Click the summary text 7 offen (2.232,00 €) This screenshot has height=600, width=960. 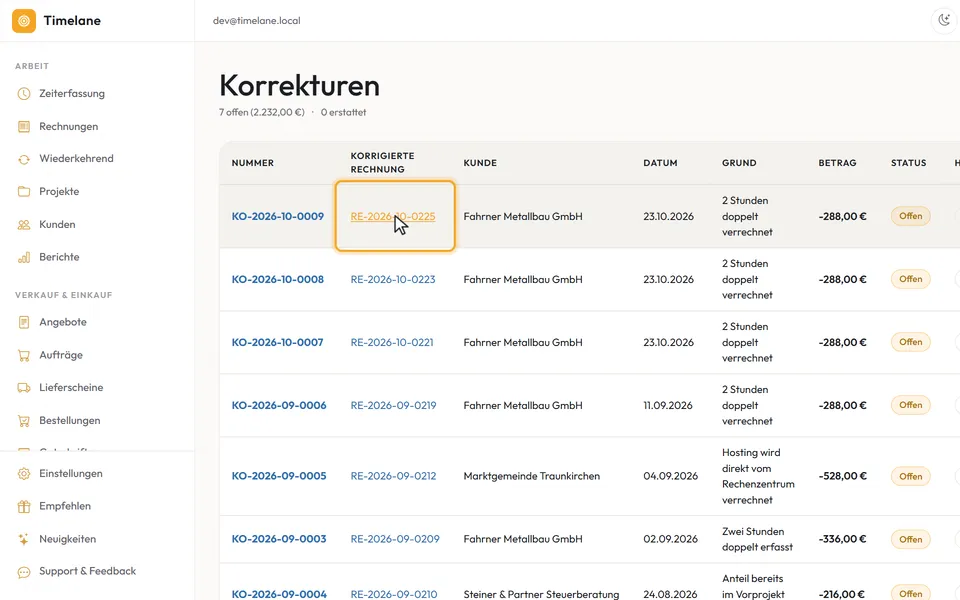(261, 112)
